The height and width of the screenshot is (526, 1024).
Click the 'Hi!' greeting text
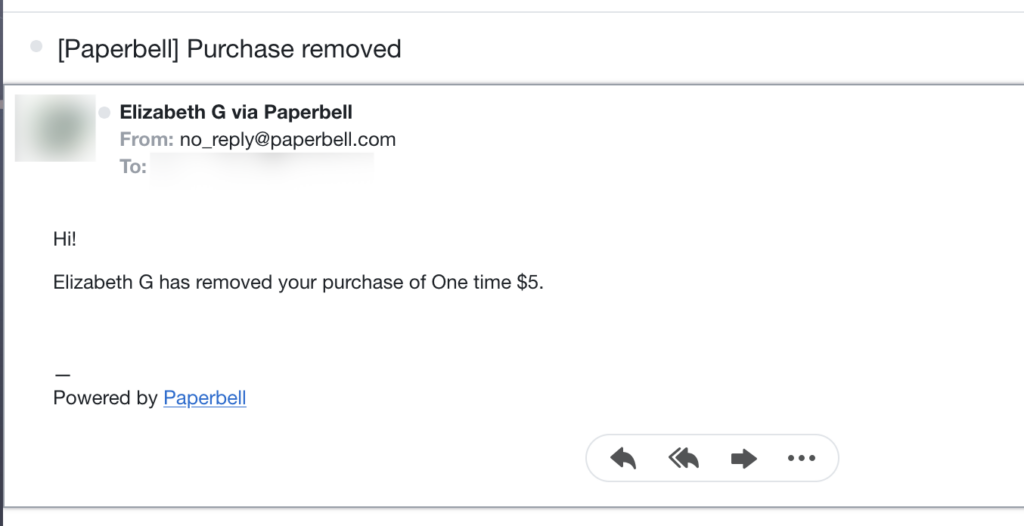pyautogui.click(x=65, y=239)
